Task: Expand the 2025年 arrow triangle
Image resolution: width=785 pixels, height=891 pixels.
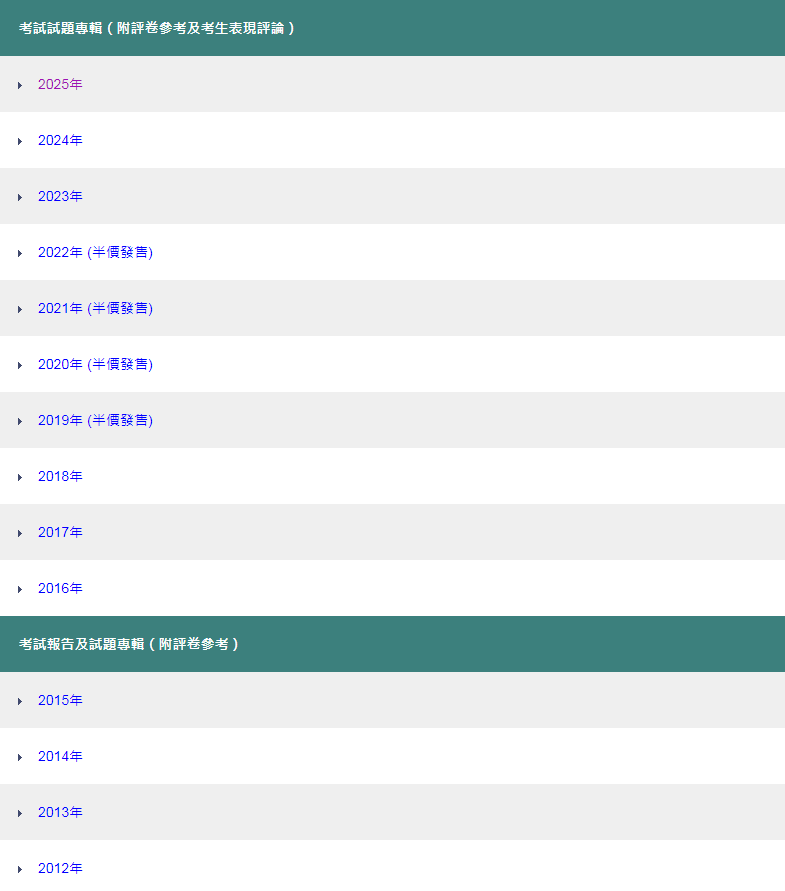Action: tap(20, 85)
